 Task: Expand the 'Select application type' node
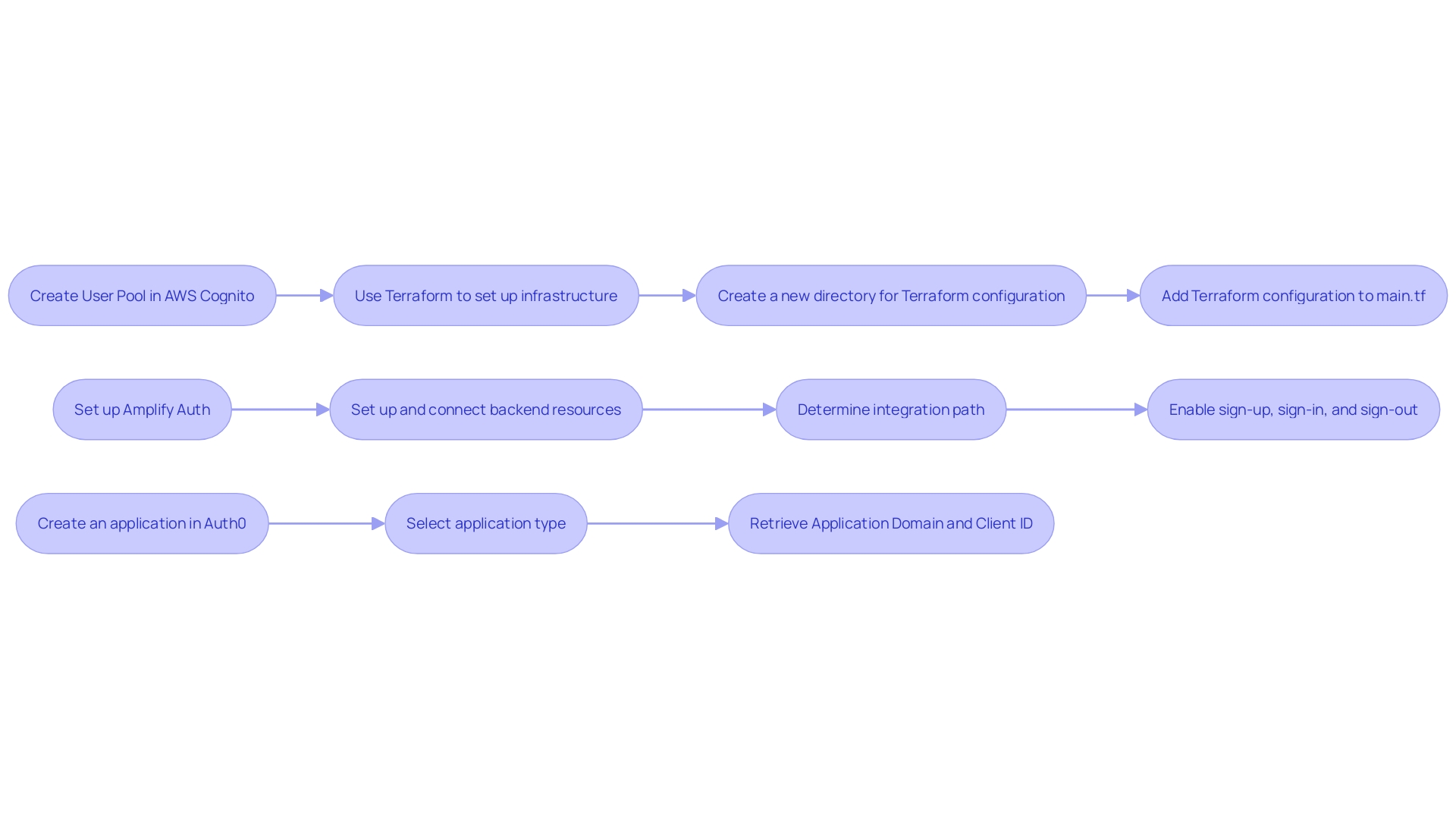(x=489, y=522)
